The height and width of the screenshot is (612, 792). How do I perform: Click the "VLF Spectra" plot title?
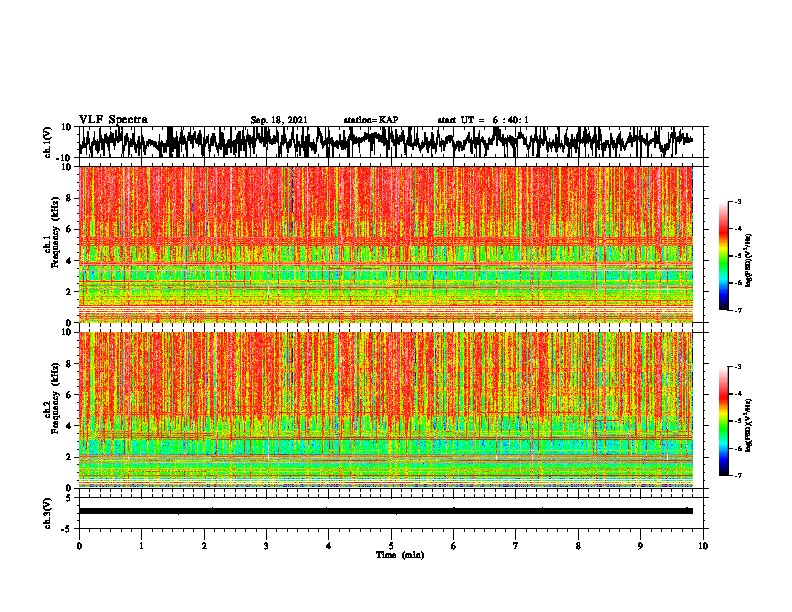(x=113, y=120)
